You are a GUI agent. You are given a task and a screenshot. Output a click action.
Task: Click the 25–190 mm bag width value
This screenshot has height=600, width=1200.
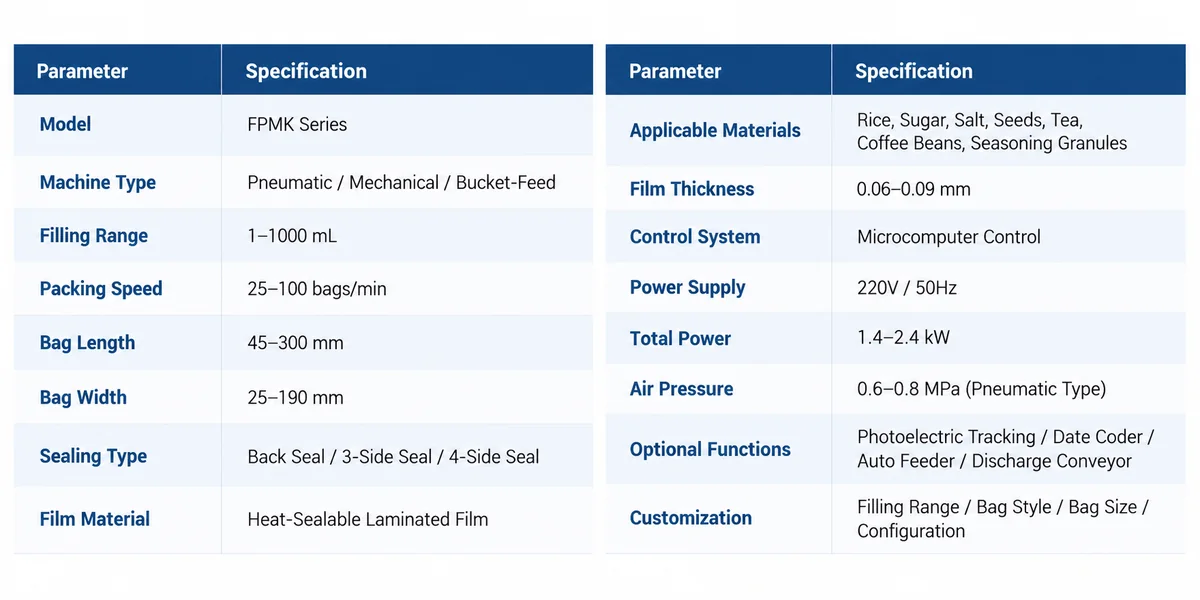(x=295, y=397)
